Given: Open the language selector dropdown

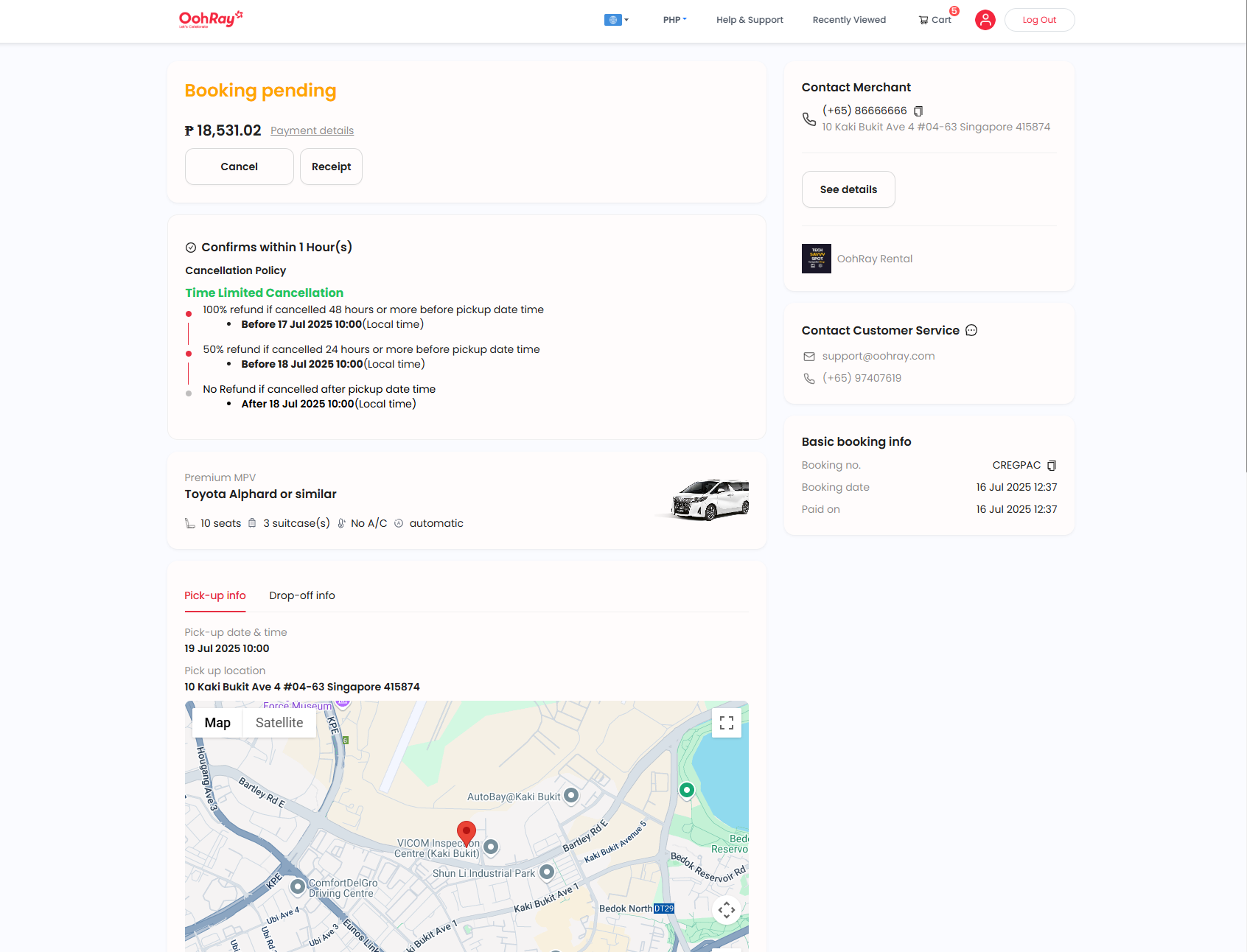Looking at the screenshot, I should point(616,20).
